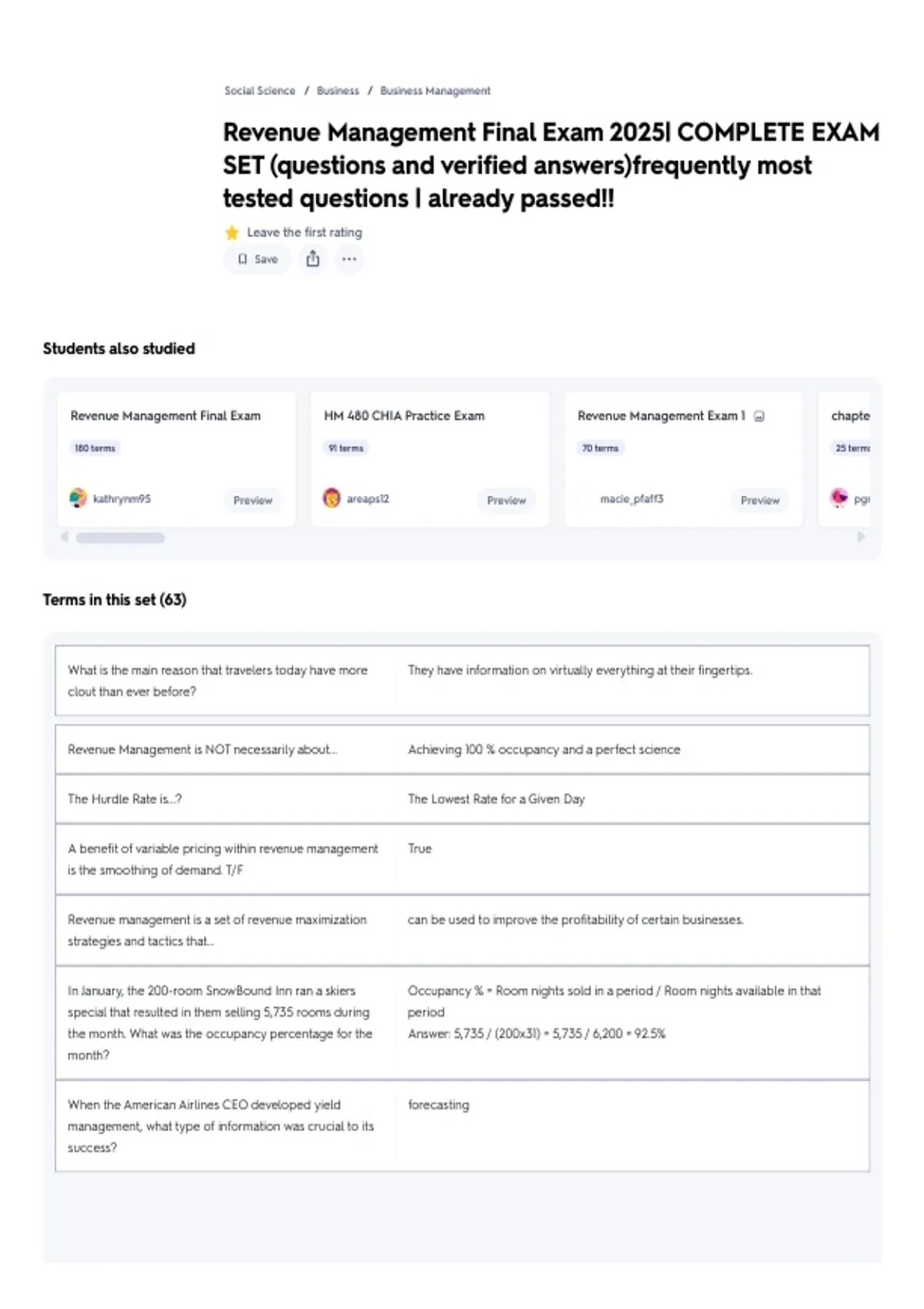Click the yellow rating star icon
The image size is (924, 1309).
click(232, 233)
